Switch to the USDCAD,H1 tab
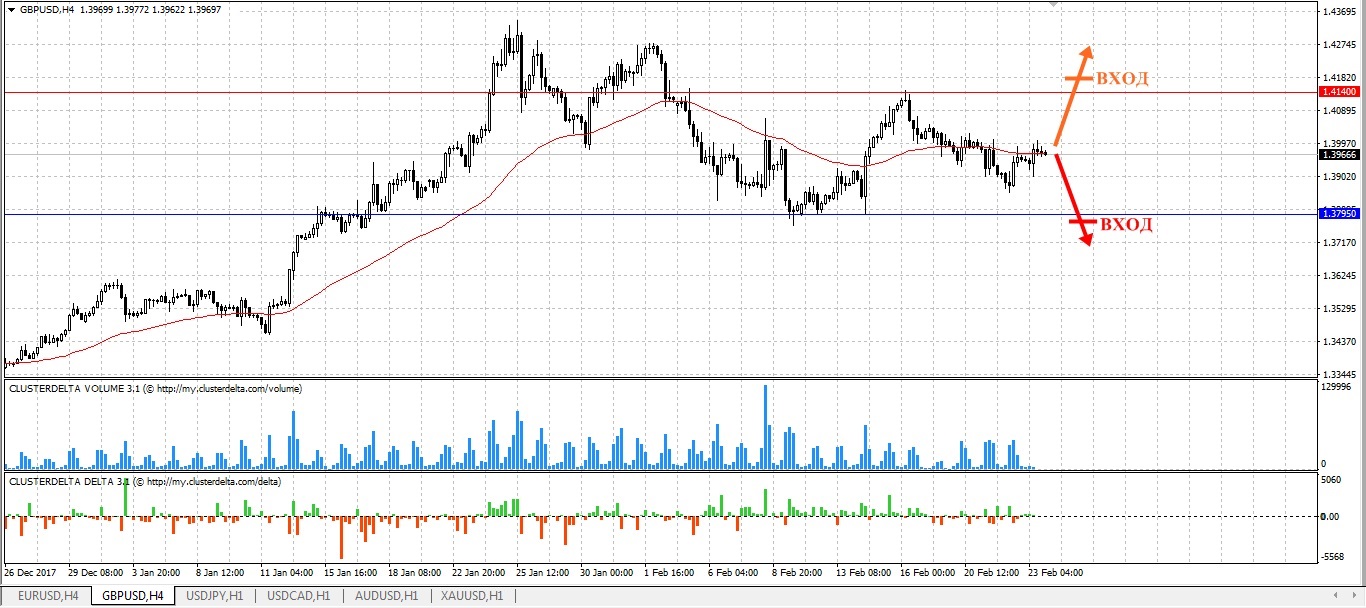This screenshot has height=608, width=1366. (299, 596)
